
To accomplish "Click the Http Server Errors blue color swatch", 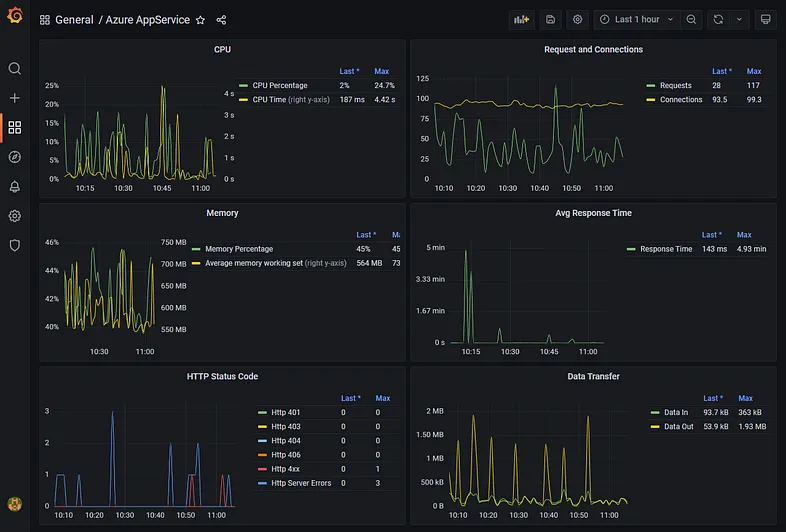I will (262, 483).
